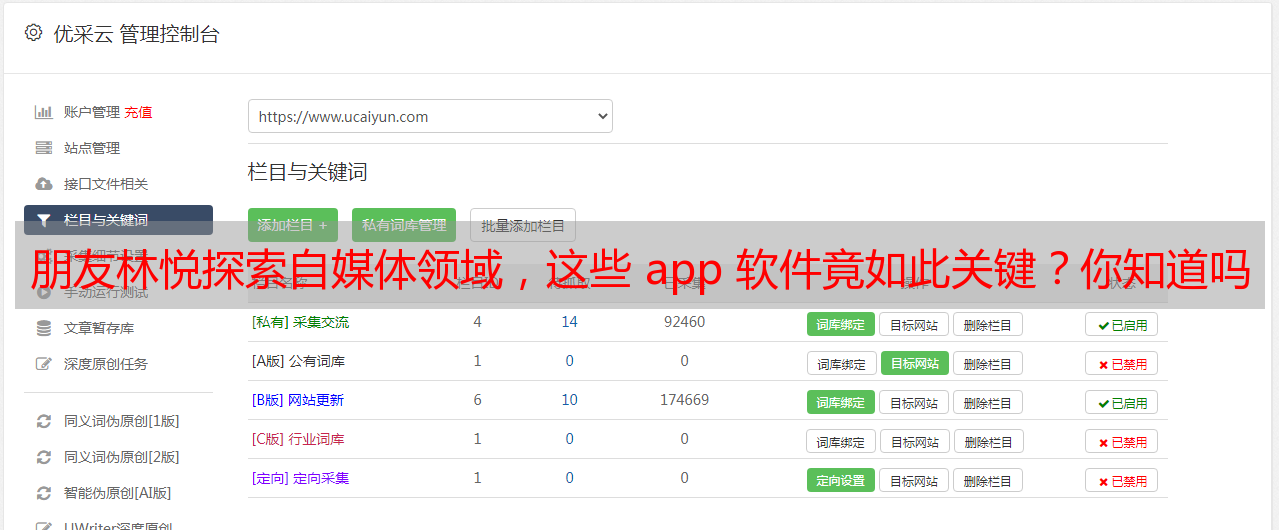Click 删除栏目 for 网站更新 row
The height and width of the screenshot is (530, 1279).
[x=987, y=402]
